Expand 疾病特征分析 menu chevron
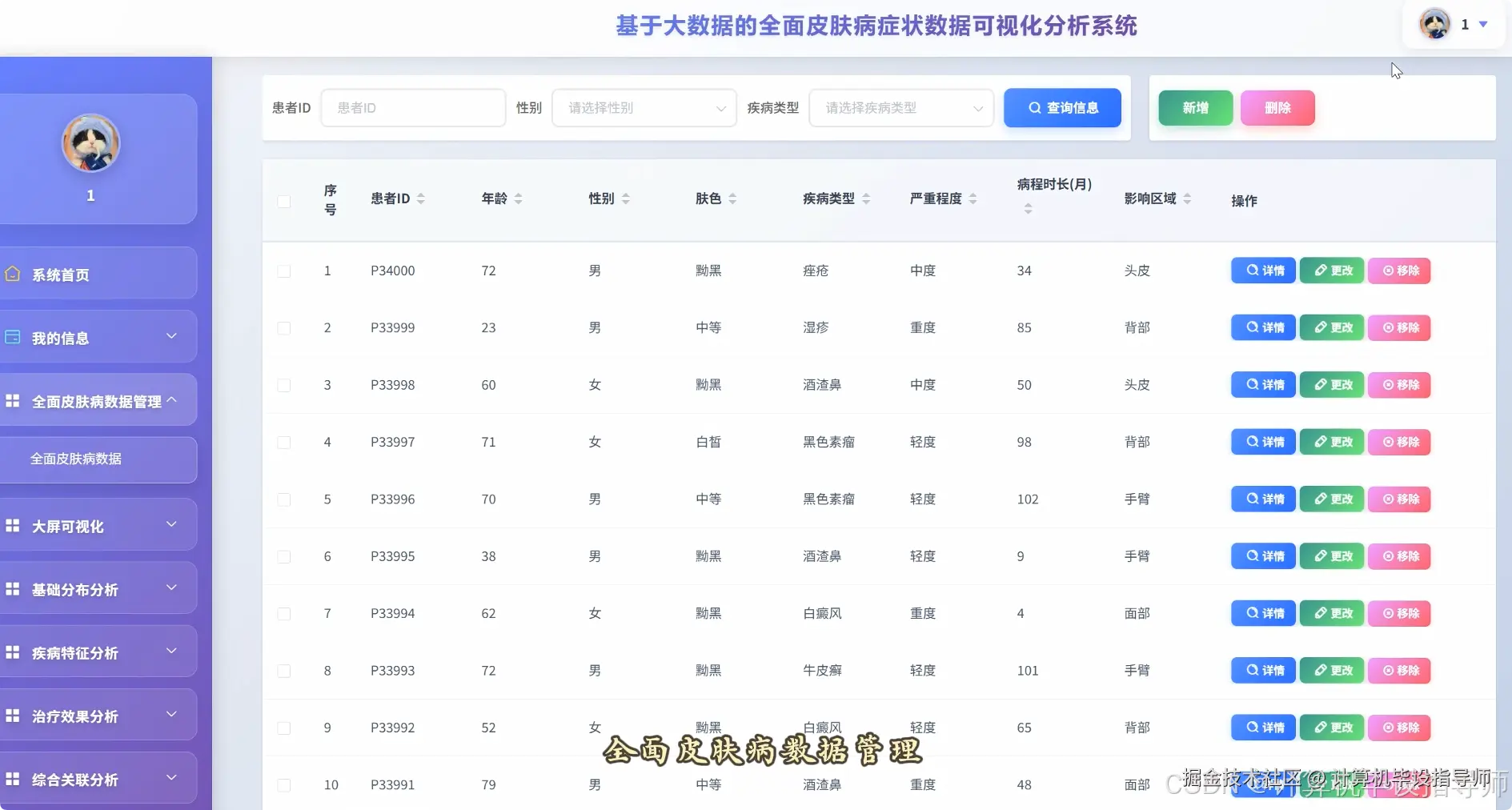Image resolution: width=1512 pixels, height=810 pixels. click(171, 651)
